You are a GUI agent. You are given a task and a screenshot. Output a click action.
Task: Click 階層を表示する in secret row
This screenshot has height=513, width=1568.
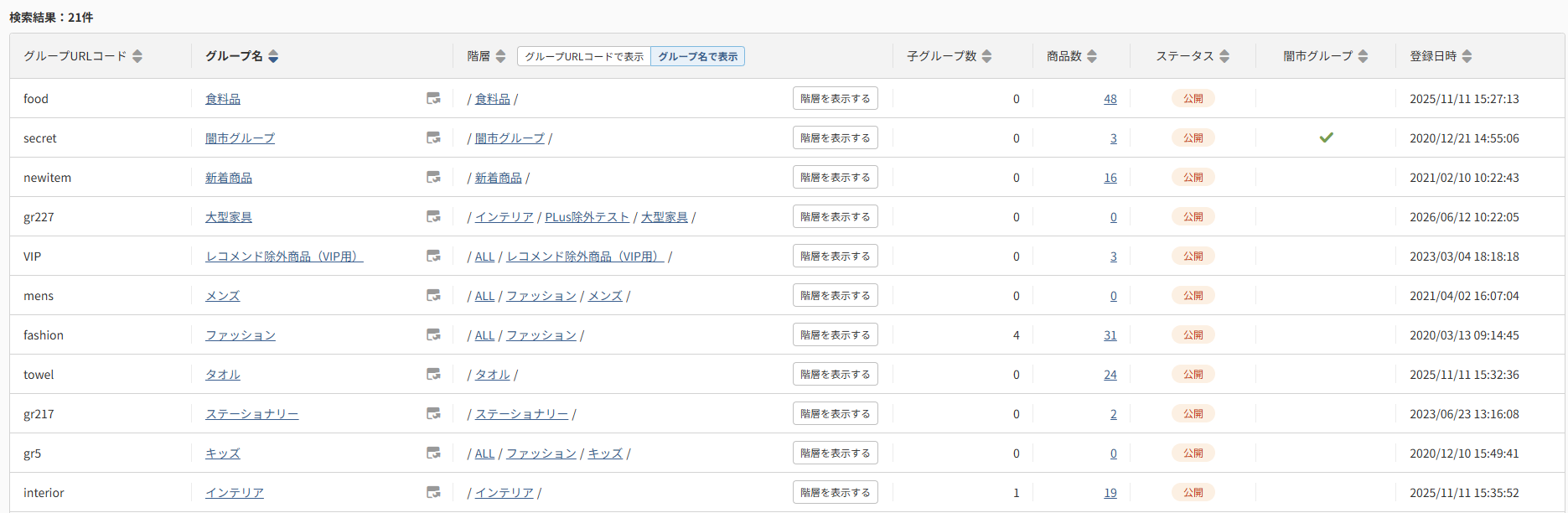(836, 138)
